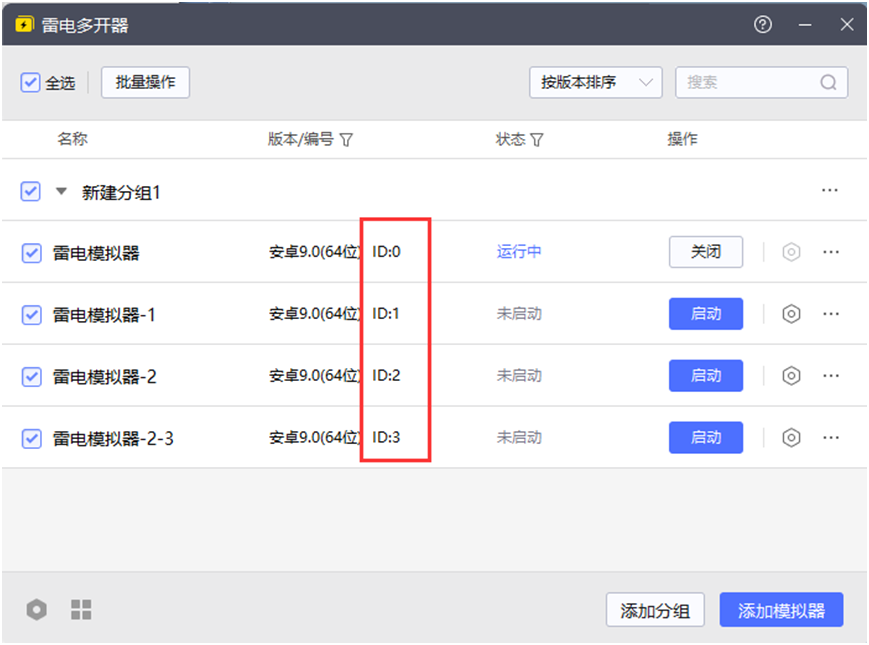Collapse the 新建分组1 group triangle
Screen dimensions: 869x645
point(61,191)
